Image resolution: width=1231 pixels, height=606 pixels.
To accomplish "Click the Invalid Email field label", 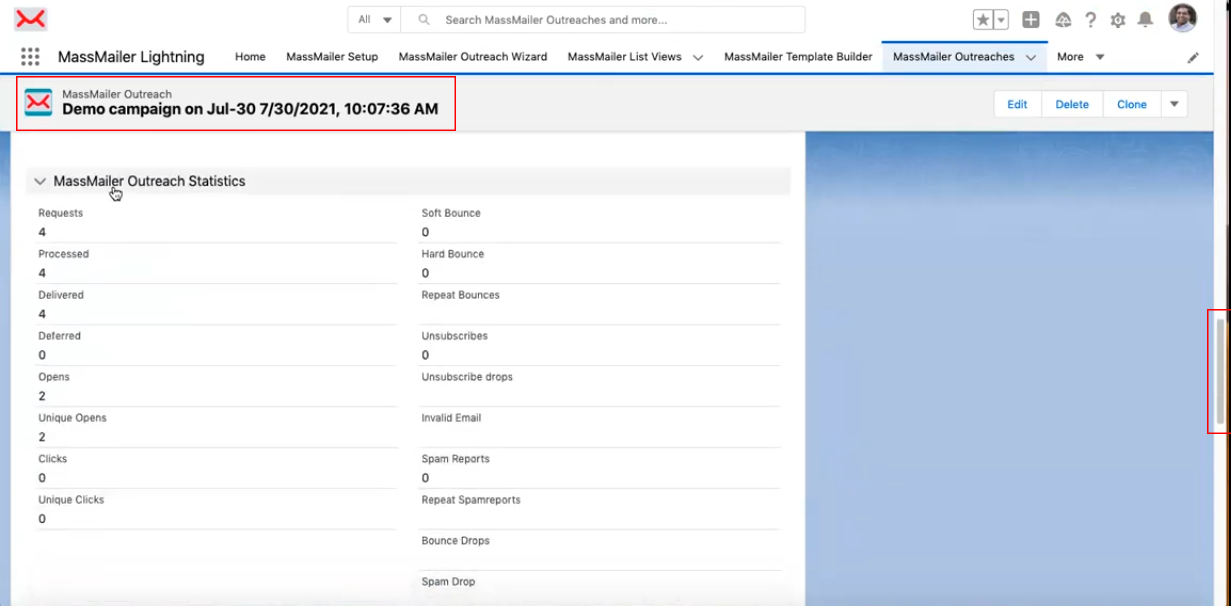I will pos(452,418).
